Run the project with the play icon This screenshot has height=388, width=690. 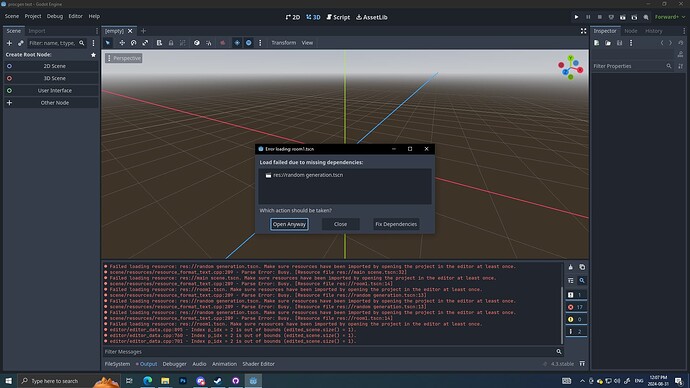tap(576, 17)
